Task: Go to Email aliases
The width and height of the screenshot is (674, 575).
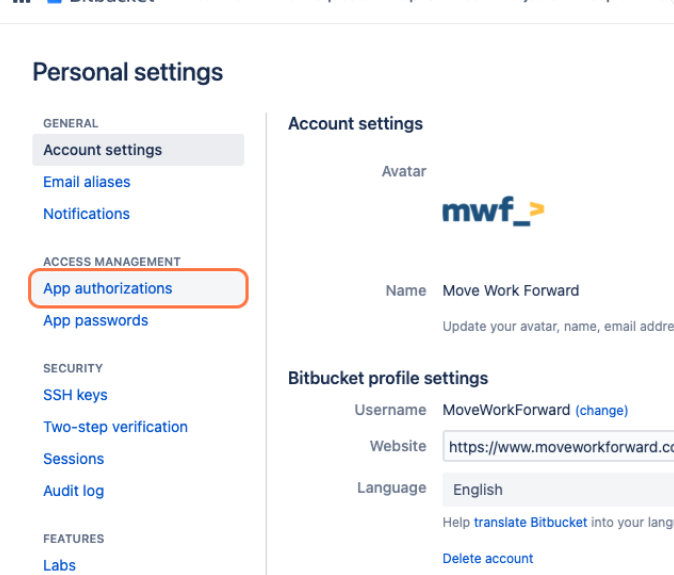Action: pos(86,182)
